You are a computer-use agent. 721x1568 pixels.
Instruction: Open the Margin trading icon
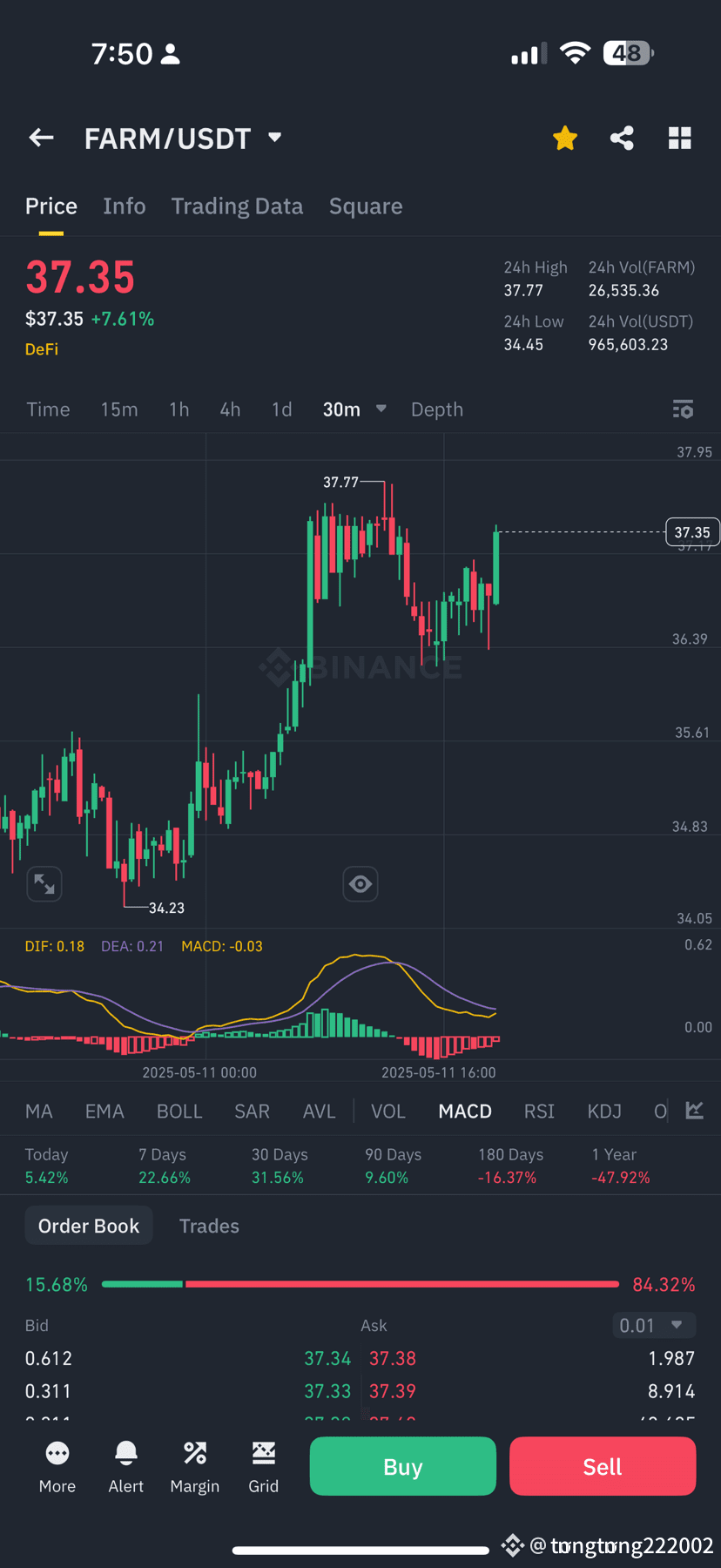195,1467
